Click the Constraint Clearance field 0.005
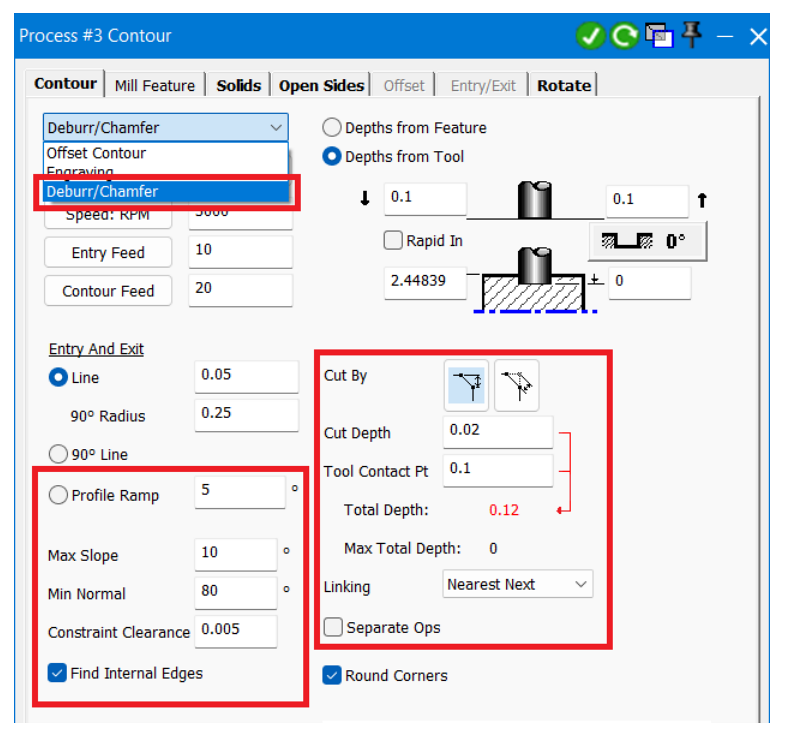Screen dimensions: 785x740 [236, 631]
